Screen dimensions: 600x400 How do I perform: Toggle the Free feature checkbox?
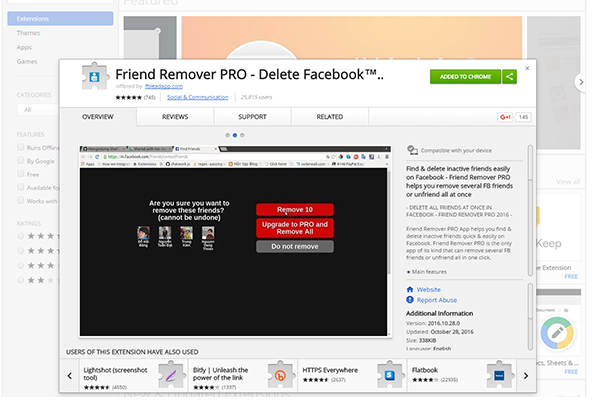point(21,174)
